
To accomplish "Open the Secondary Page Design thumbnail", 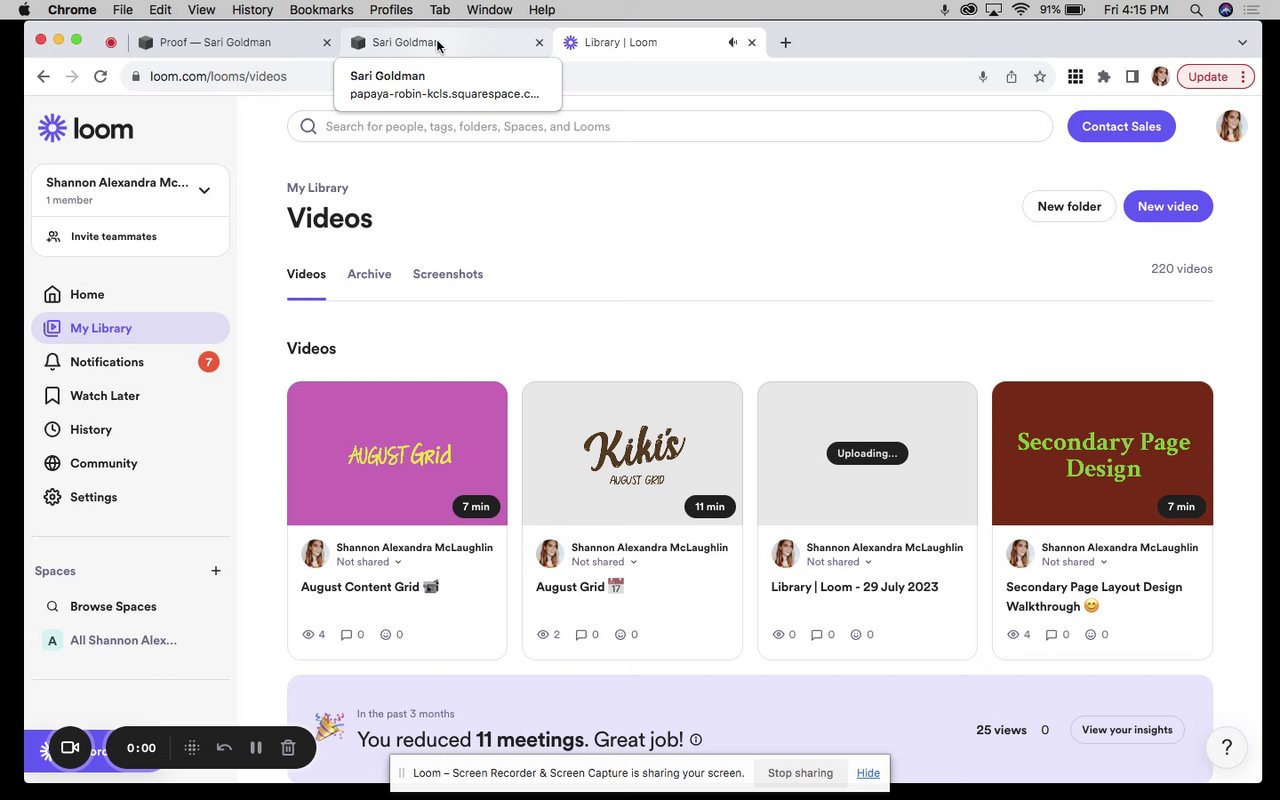I will pyautogui.click(x=1102, y=453).
